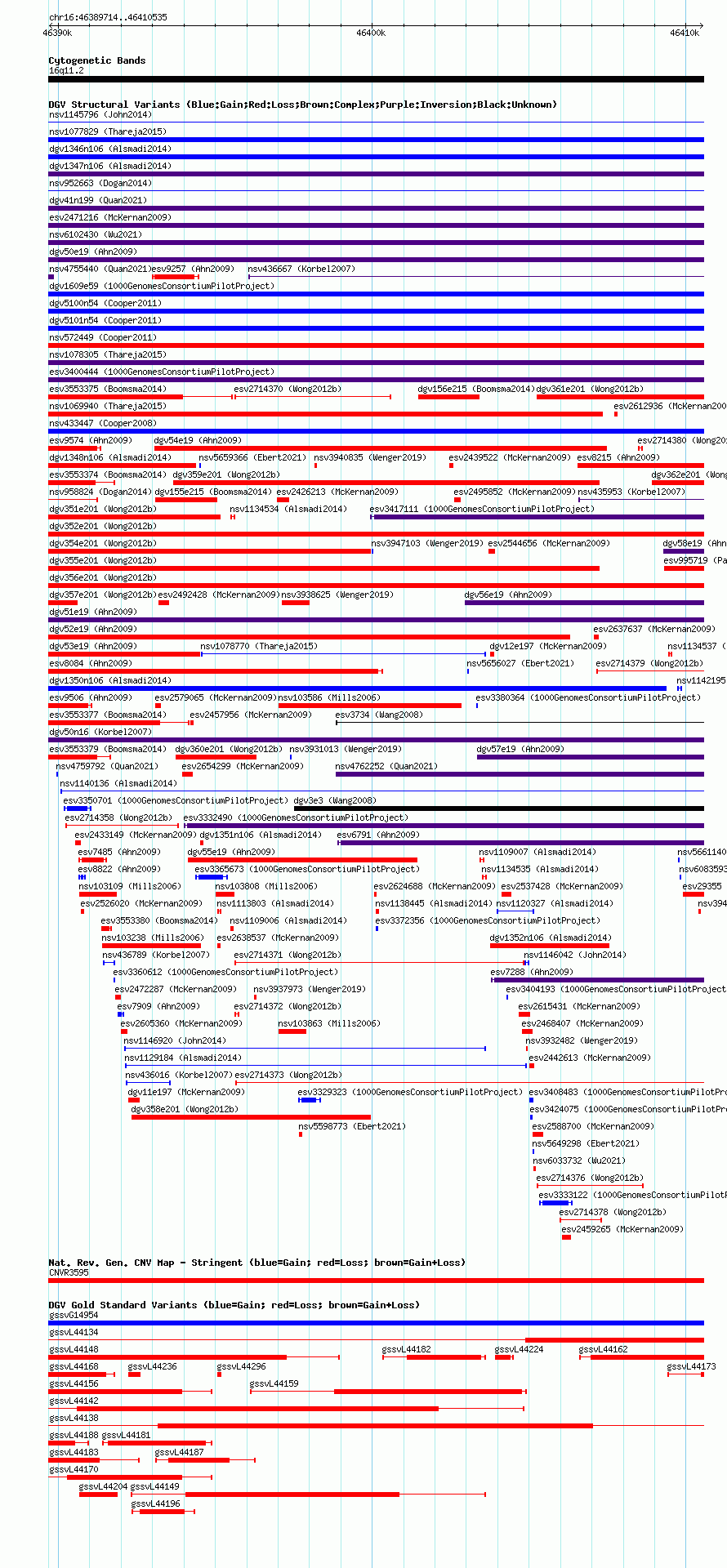This screenshot has width=727, height=1568.
Task: Select variant dgv1347n106 (Alsmadi2014)
Action: [x=110, y=166]
